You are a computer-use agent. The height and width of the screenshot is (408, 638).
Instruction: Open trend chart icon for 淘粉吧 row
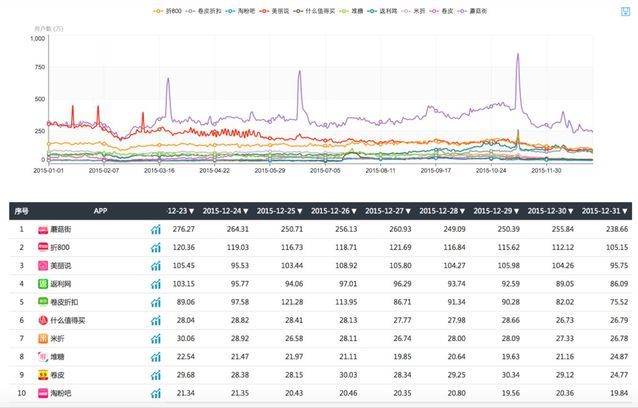coord(156,393)
